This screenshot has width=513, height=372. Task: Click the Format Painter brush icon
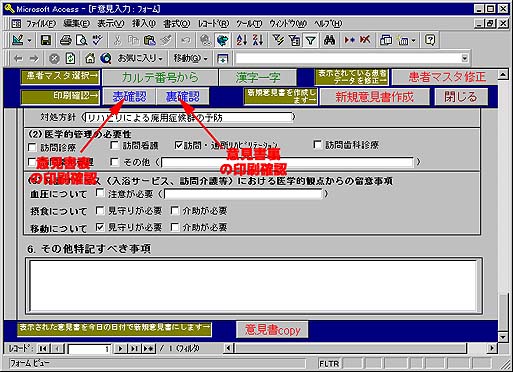coord(166,40)
